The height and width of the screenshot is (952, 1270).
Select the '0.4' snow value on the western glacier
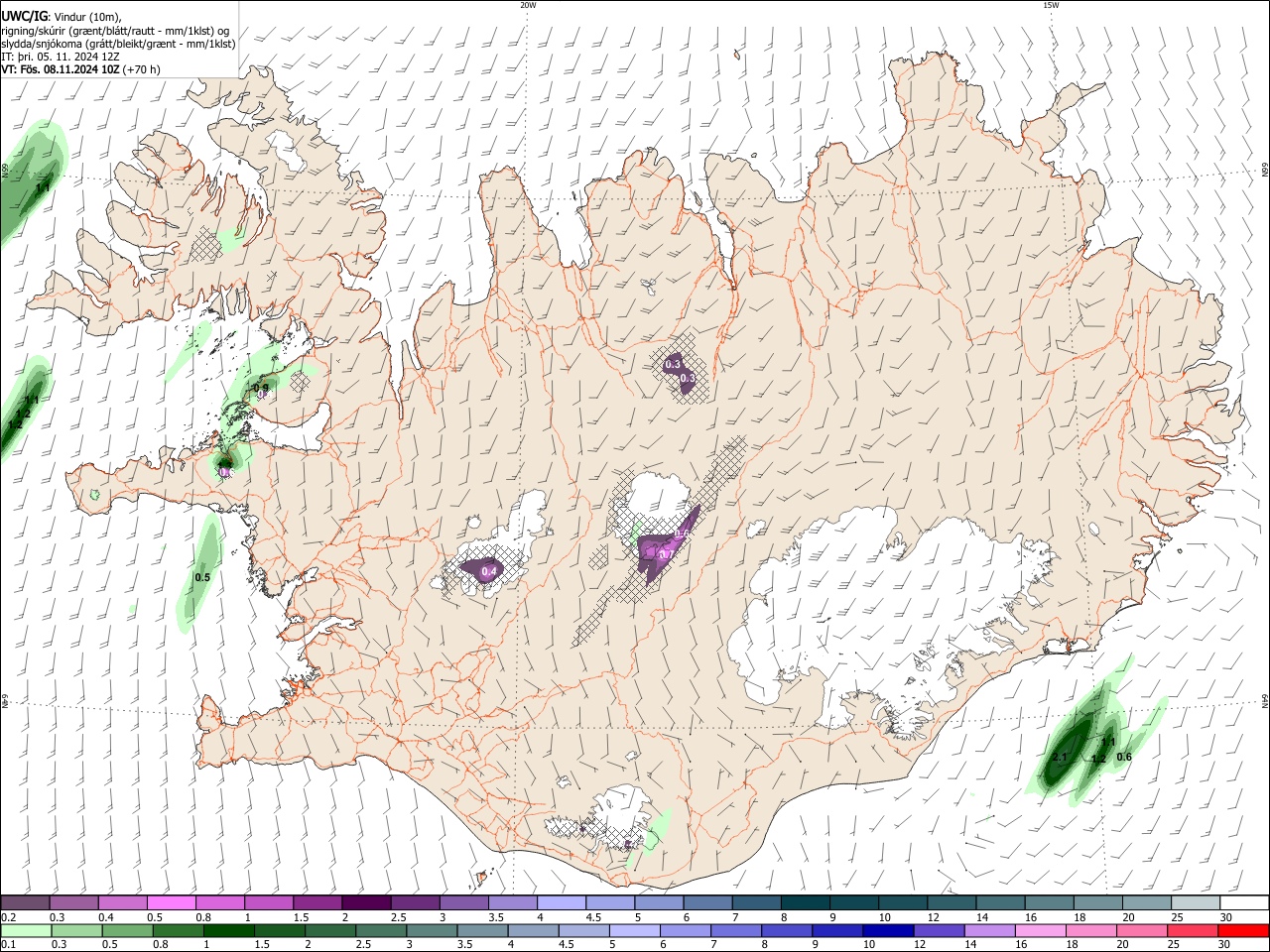pyautogui.click(x=488, y=571)
